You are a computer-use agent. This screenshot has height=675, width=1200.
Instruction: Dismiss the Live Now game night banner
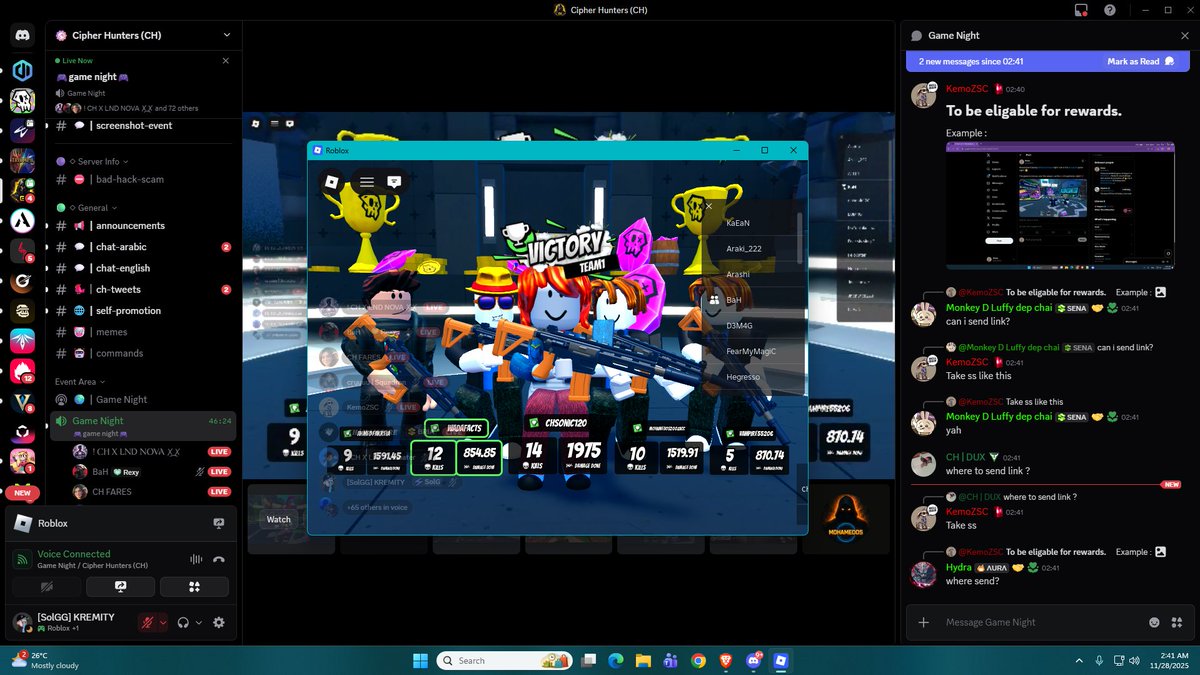pyautogui.click(x=225, y=60)
